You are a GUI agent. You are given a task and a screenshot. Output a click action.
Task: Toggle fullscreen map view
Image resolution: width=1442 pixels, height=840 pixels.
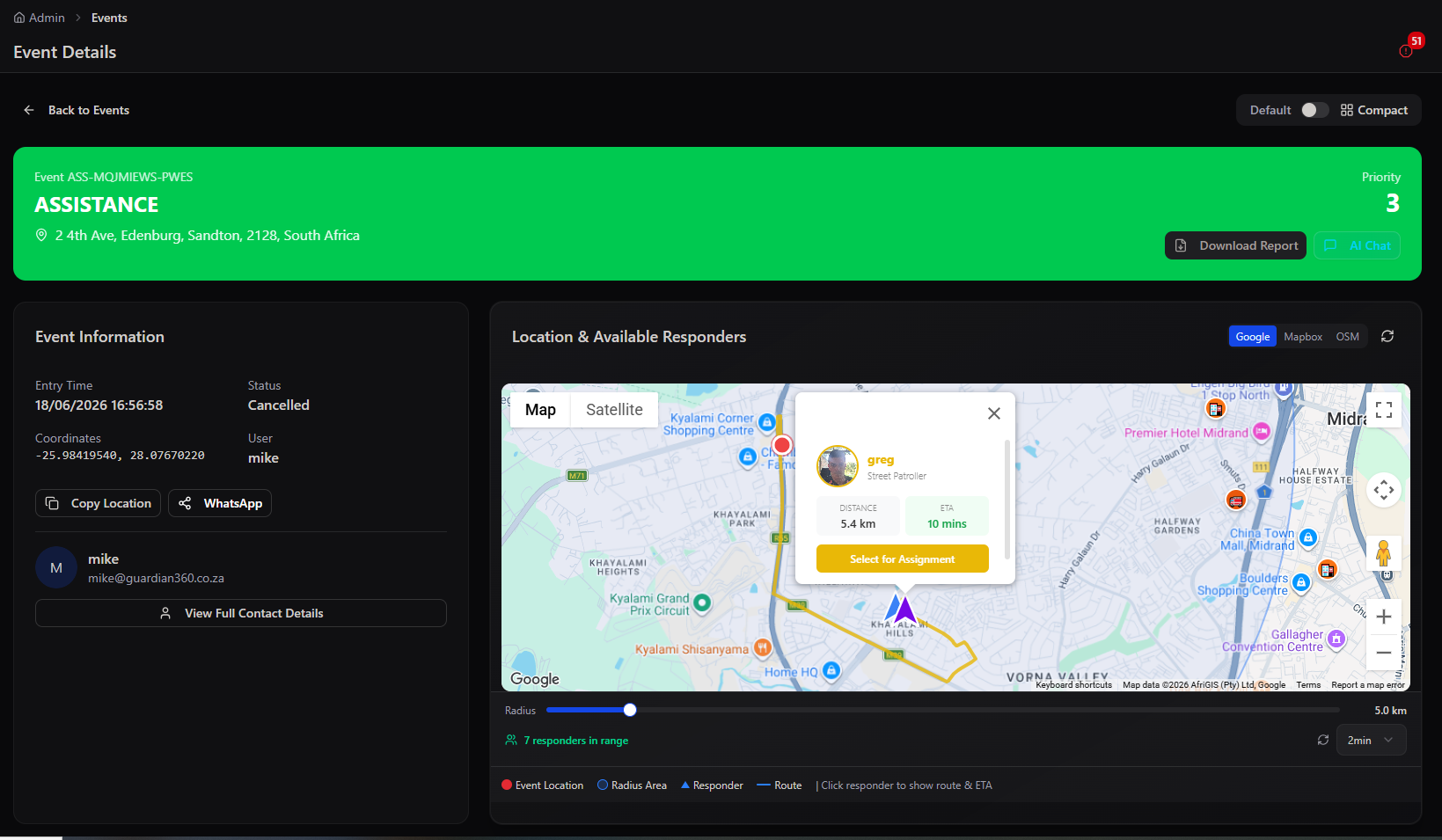click(1384, 410)
